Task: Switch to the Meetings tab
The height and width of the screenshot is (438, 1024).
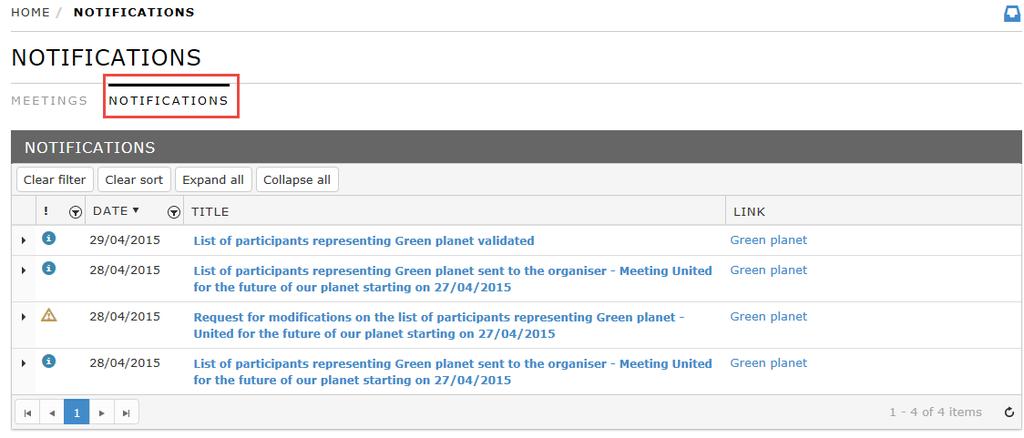Action: tap(50, 101)
